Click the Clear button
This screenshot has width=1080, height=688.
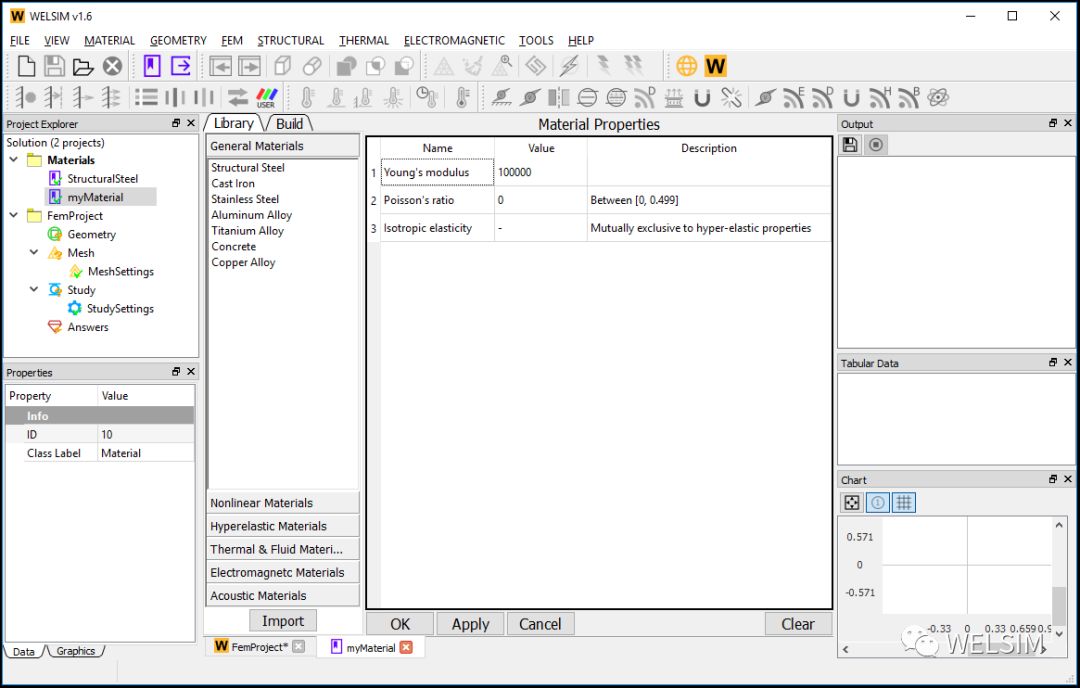click(x=798, y=624)
